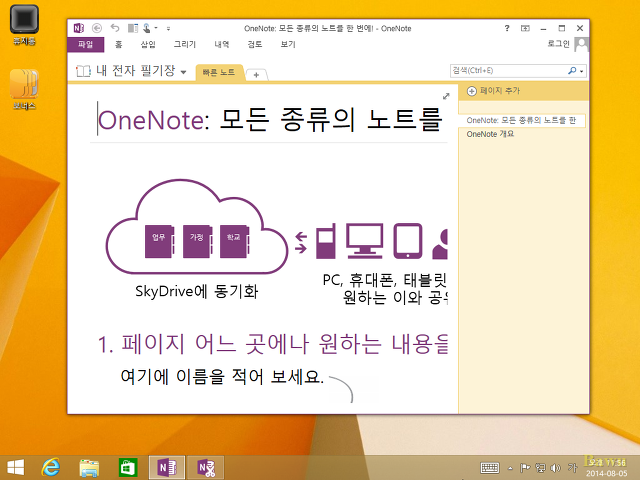Screen dimensions: 640x480
Task: Select page OneNote: 모든 종류의 노트를 한
Action: (522, 120)
